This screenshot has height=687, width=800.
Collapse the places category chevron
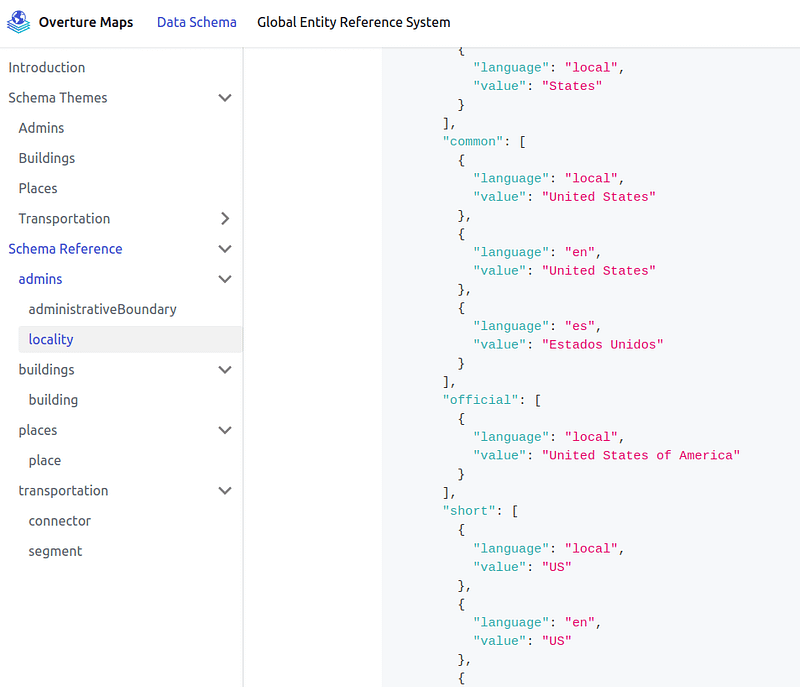[x=225, y=430]
